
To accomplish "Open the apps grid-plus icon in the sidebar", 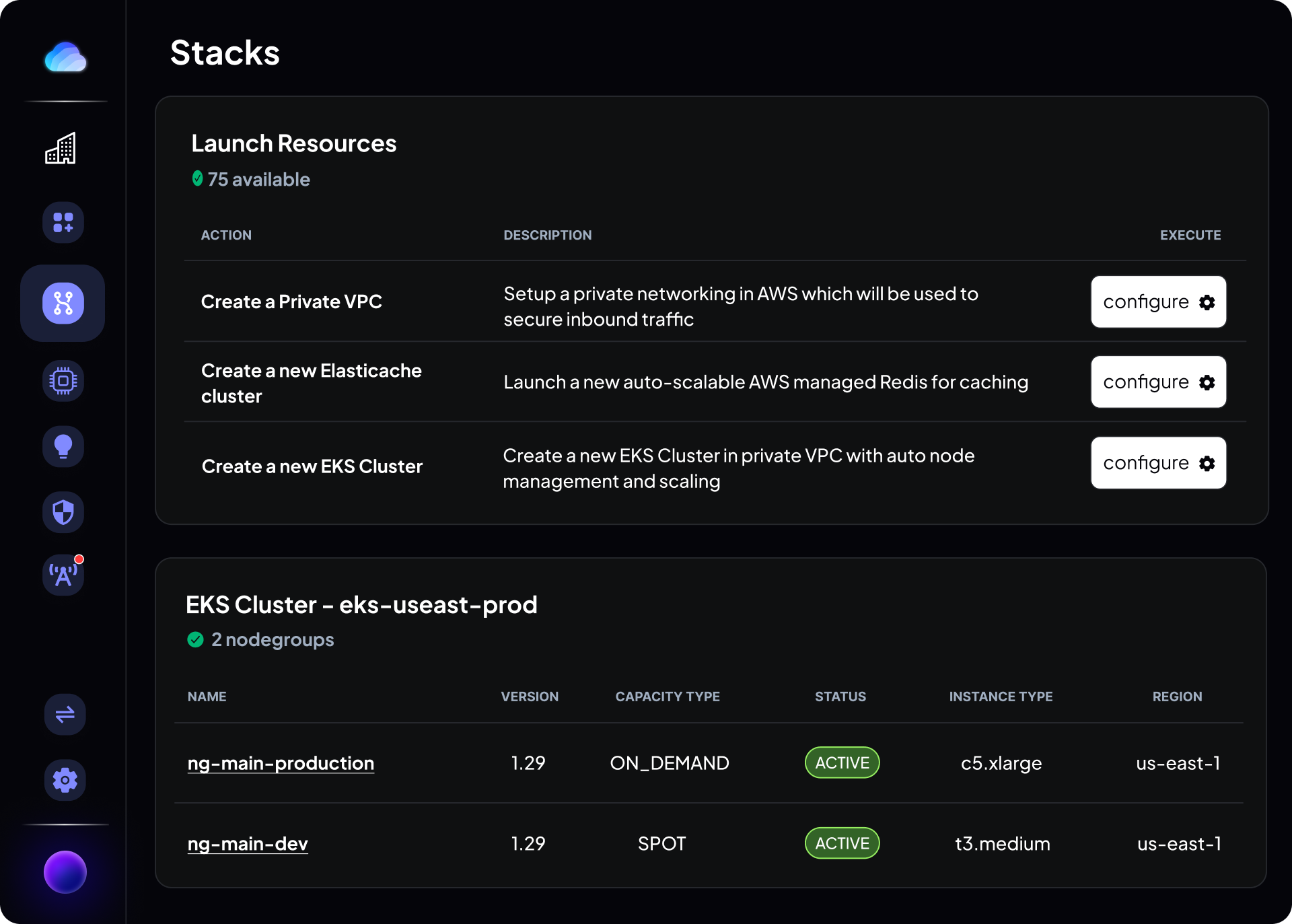I will click(63, 222).
